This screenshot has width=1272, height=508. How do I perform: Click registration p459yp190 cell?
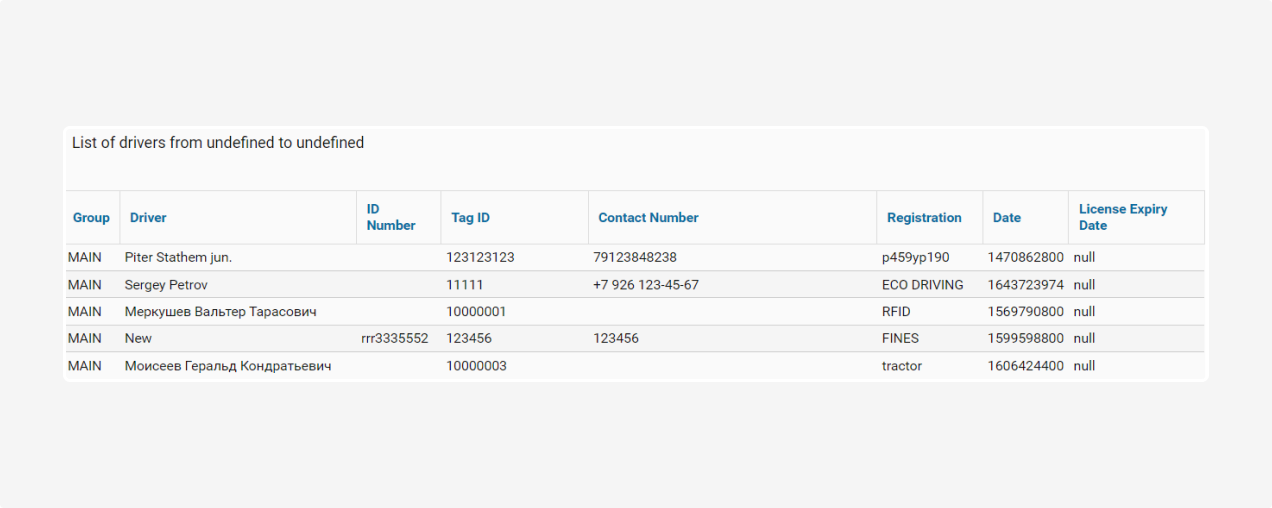click(x=915, y=258)
